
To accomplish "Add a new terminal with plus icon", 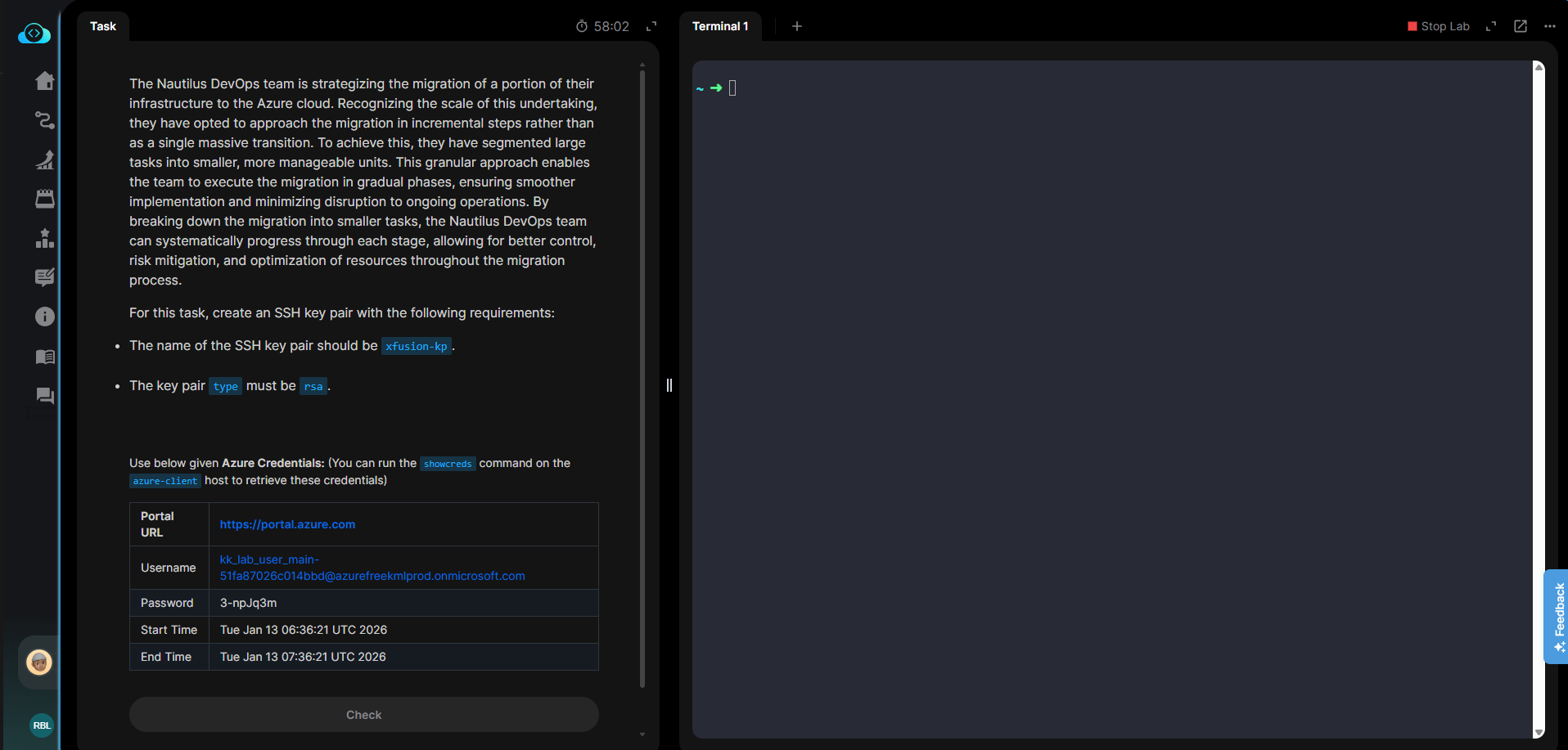I will click(797, 26).
